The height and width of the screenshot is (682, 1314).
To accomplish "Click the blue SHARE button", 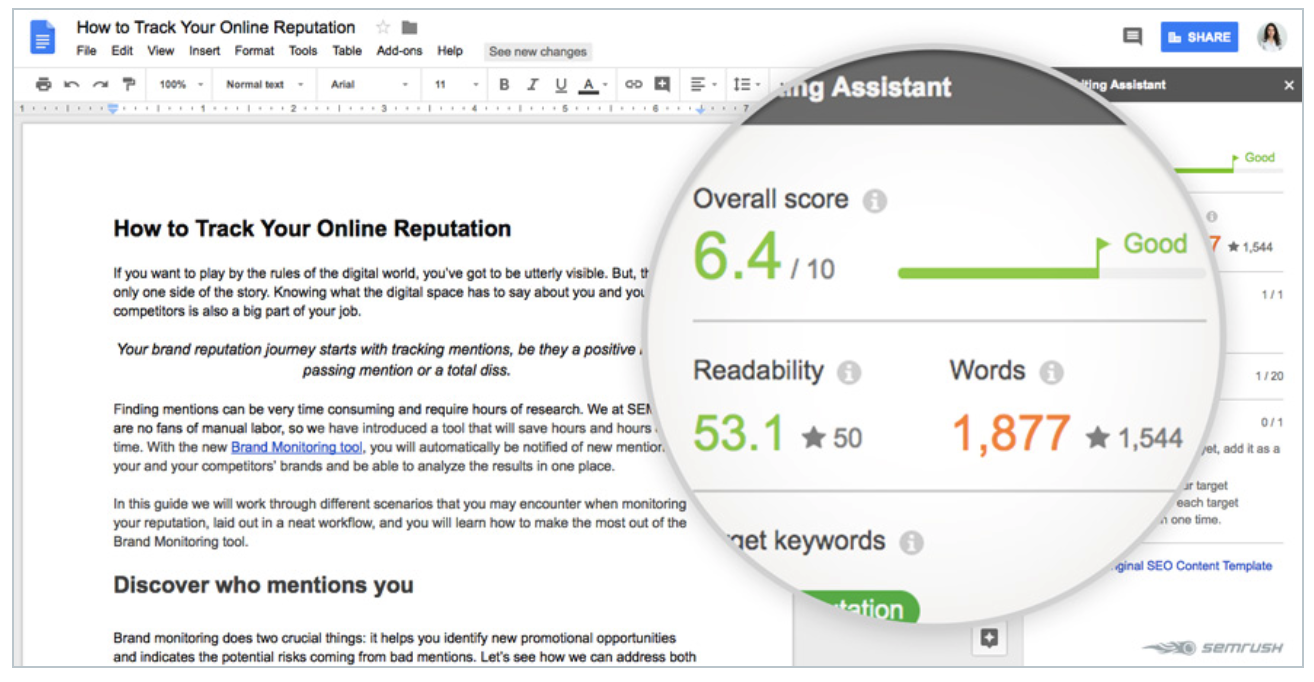I will click(x=1199, y=37).
